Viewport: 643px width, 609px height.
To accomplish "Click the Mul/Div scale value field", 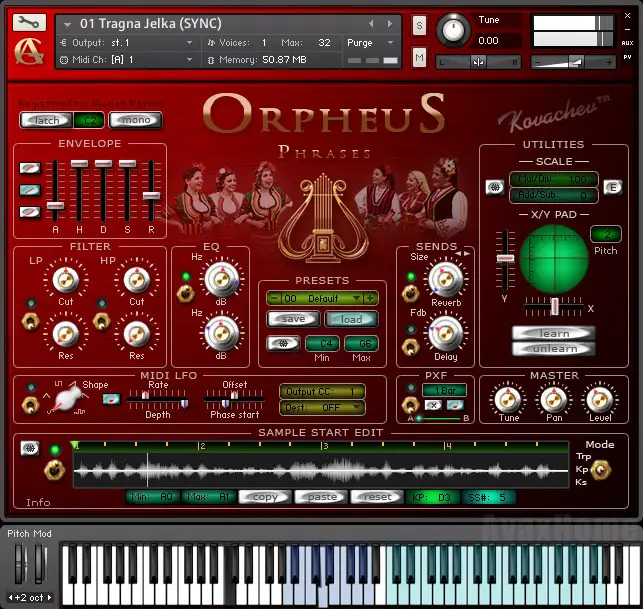I will click(554, 179).
